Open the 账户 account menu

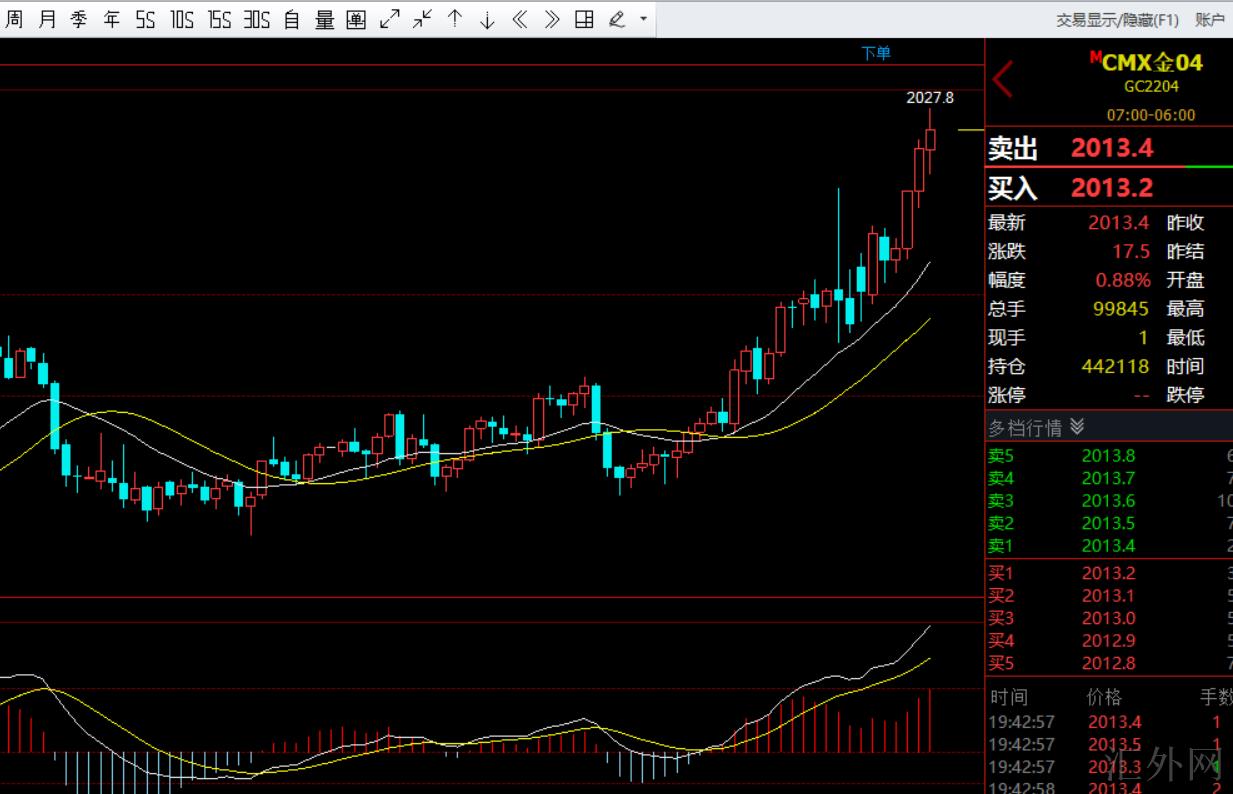1209,19
